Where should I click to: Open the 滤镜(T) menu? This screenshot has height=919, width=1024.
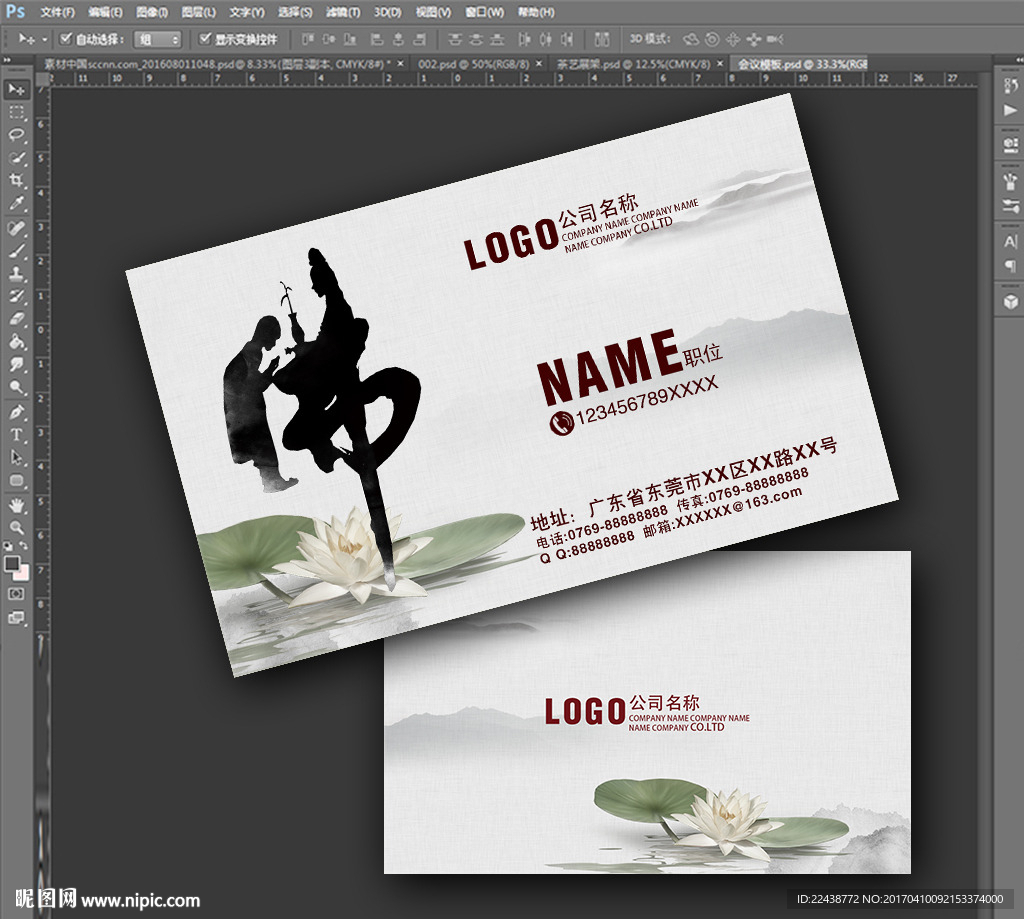pyautogui.click(x=344, y=12)
